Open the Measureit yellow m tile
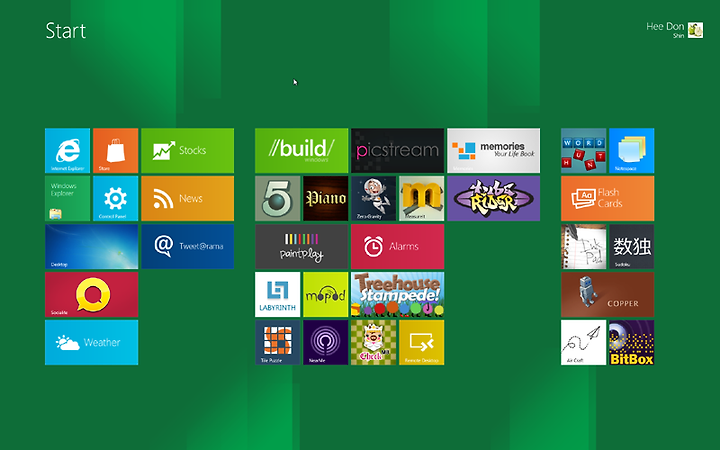The height and width of the screenshot is (450, 720). click(x=422, y=198)
